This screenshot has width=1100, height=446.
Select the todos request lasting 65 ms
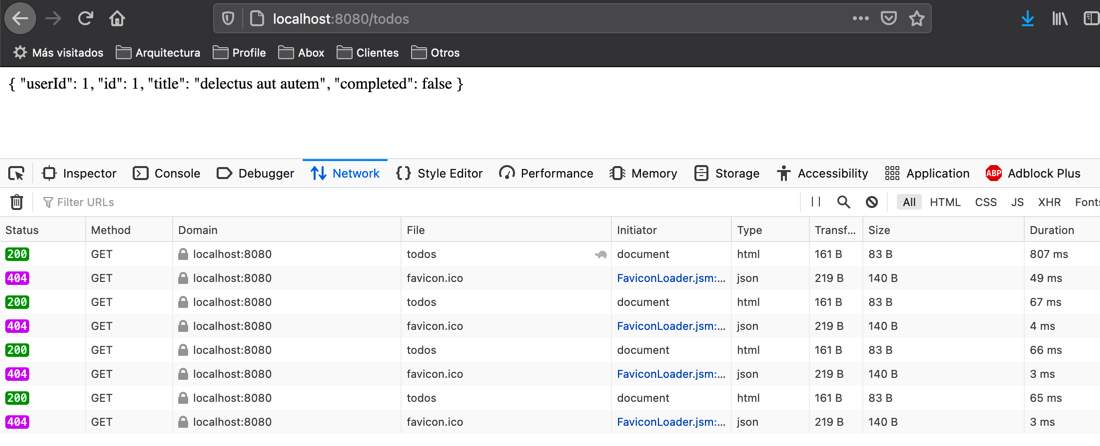click(550, 398)
